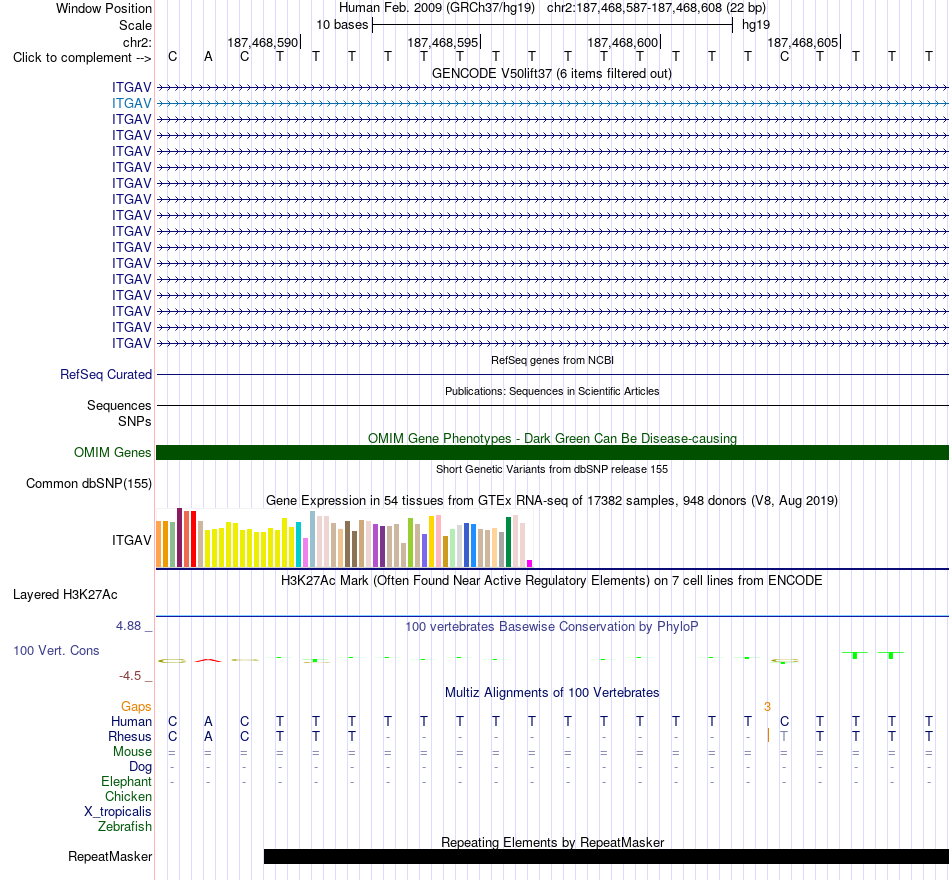950x880 pixels.
Task: Click the GTEx Gene Expression track title
Action: (x=552, y=501)
